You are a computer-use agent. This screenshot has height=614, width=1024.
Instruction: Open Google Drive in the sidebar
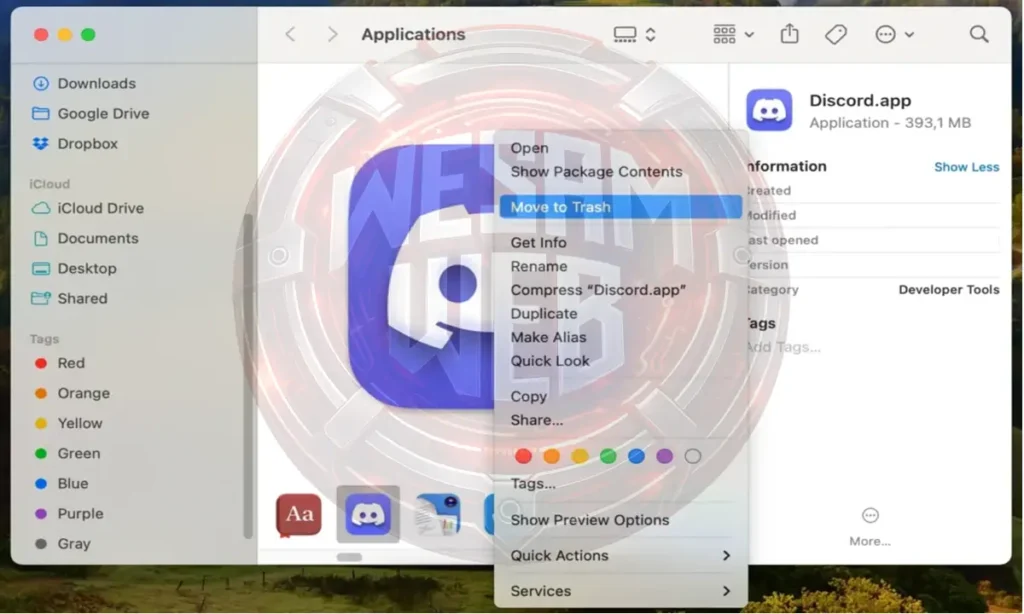coord(90,114)
